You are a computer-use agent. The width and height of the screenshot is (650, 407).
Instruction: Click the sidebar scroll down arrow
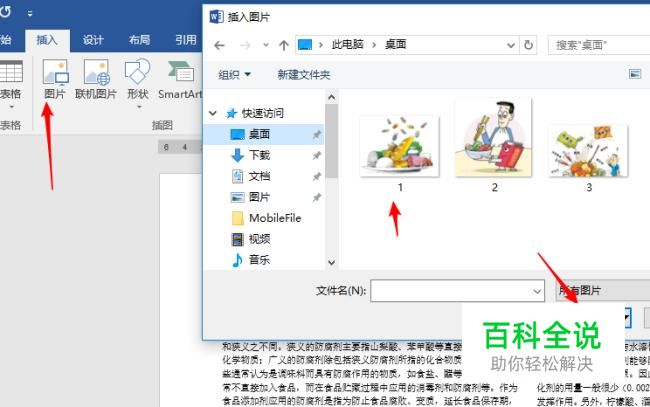[x=331, y=262]
